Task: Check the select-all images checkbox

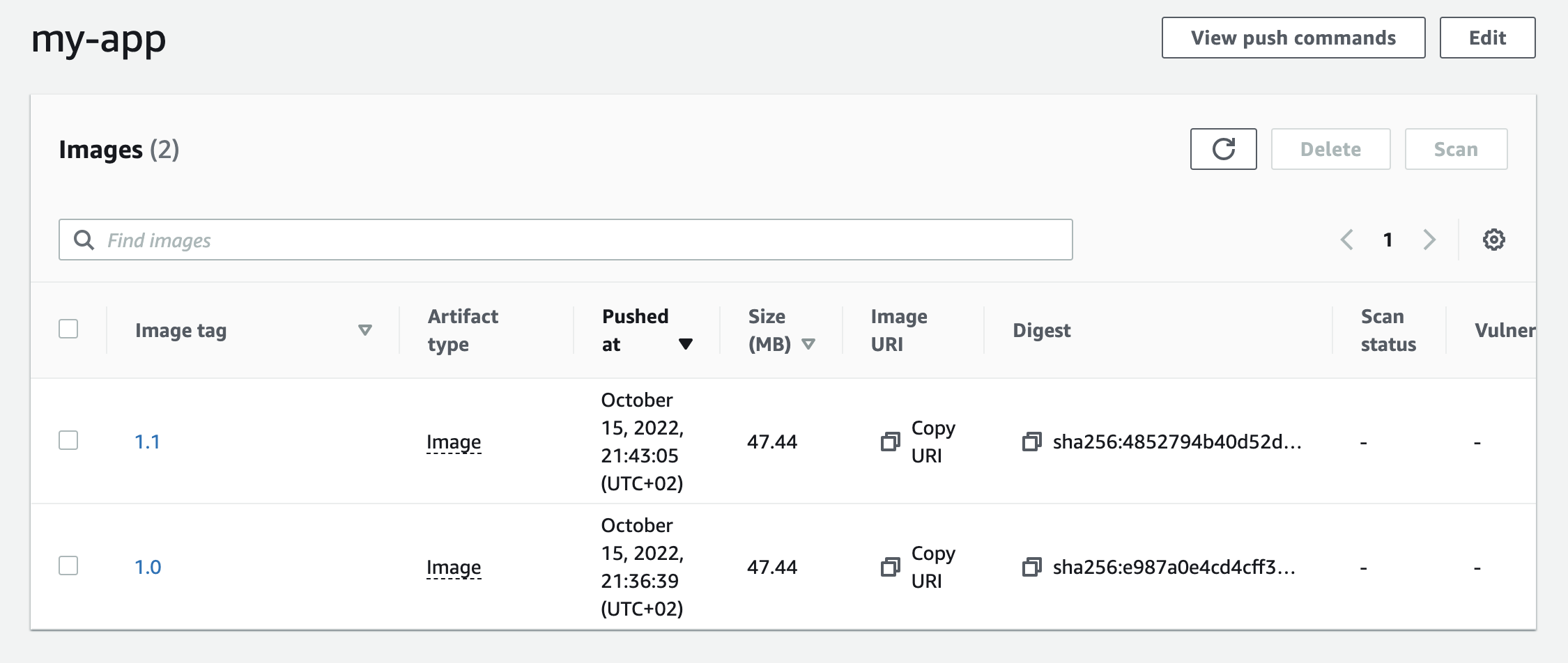Action: pos(68,329)
